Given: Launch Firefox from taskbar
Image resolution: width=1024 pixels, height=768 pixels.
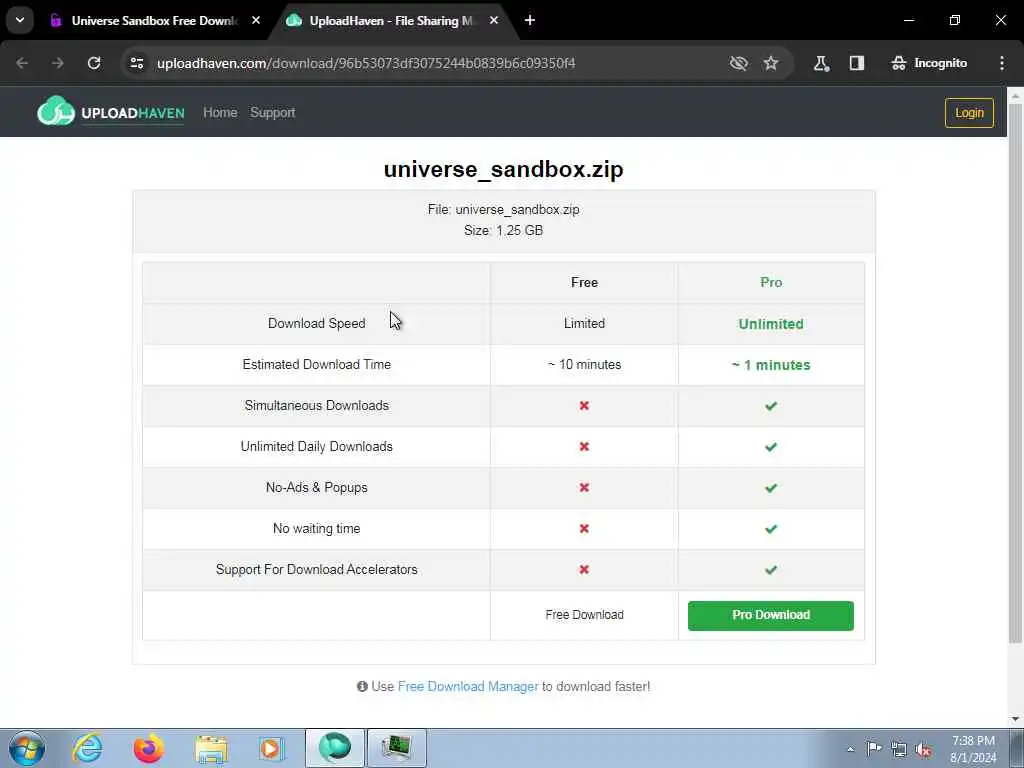Looking at the screenshot, I should pos(149,748).
